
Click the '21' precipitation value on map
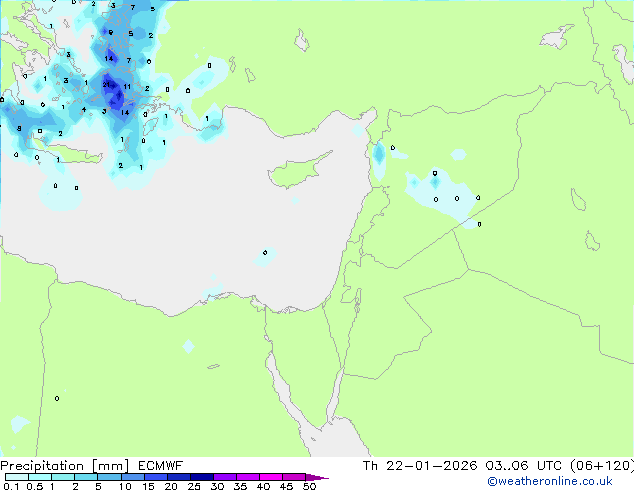[x=106, y=84]
